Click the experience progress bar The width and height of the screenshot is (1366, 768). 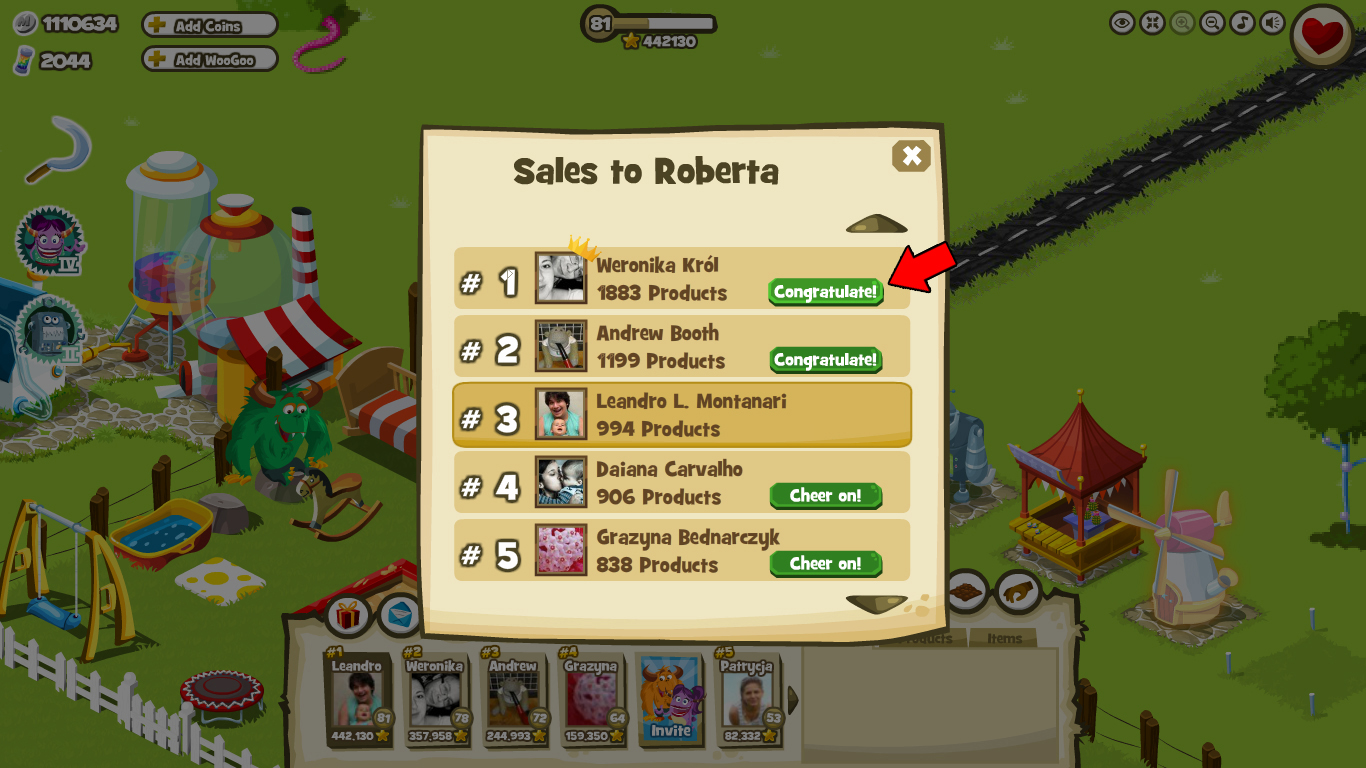coord(650,23)
